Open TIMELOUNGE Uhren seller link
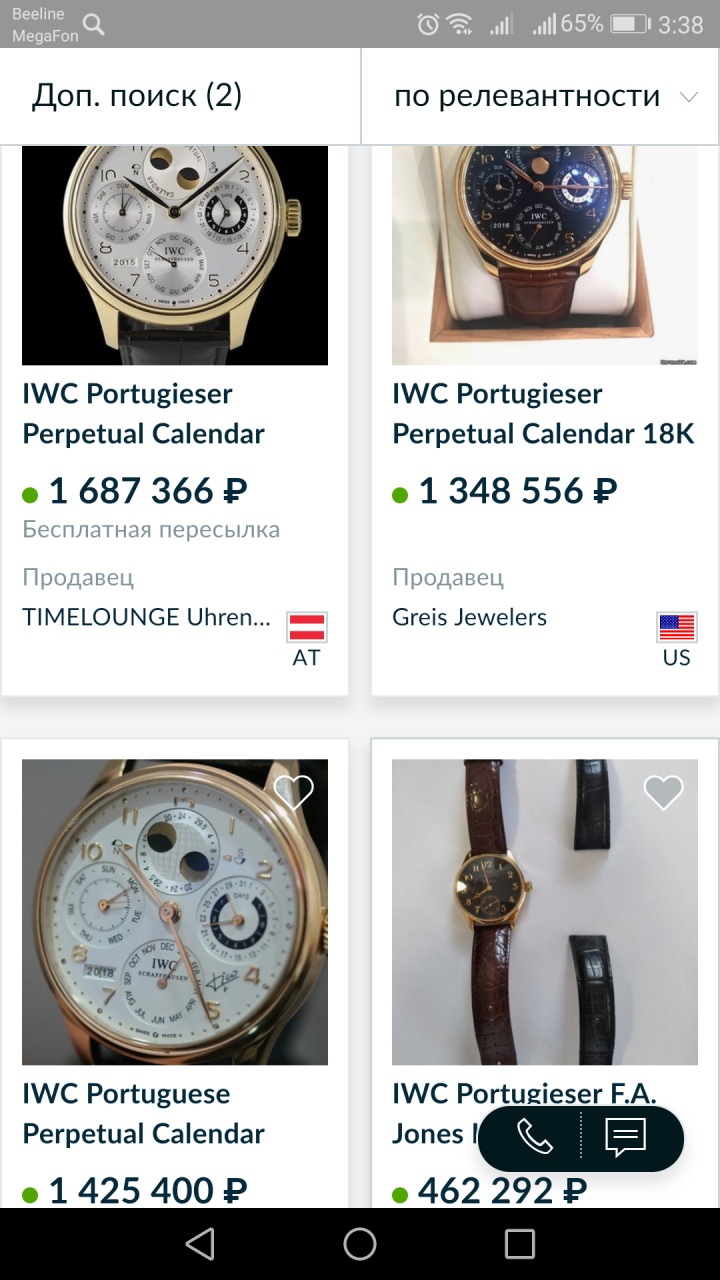This screenshot has width=720, height=1280. point(147,617)
